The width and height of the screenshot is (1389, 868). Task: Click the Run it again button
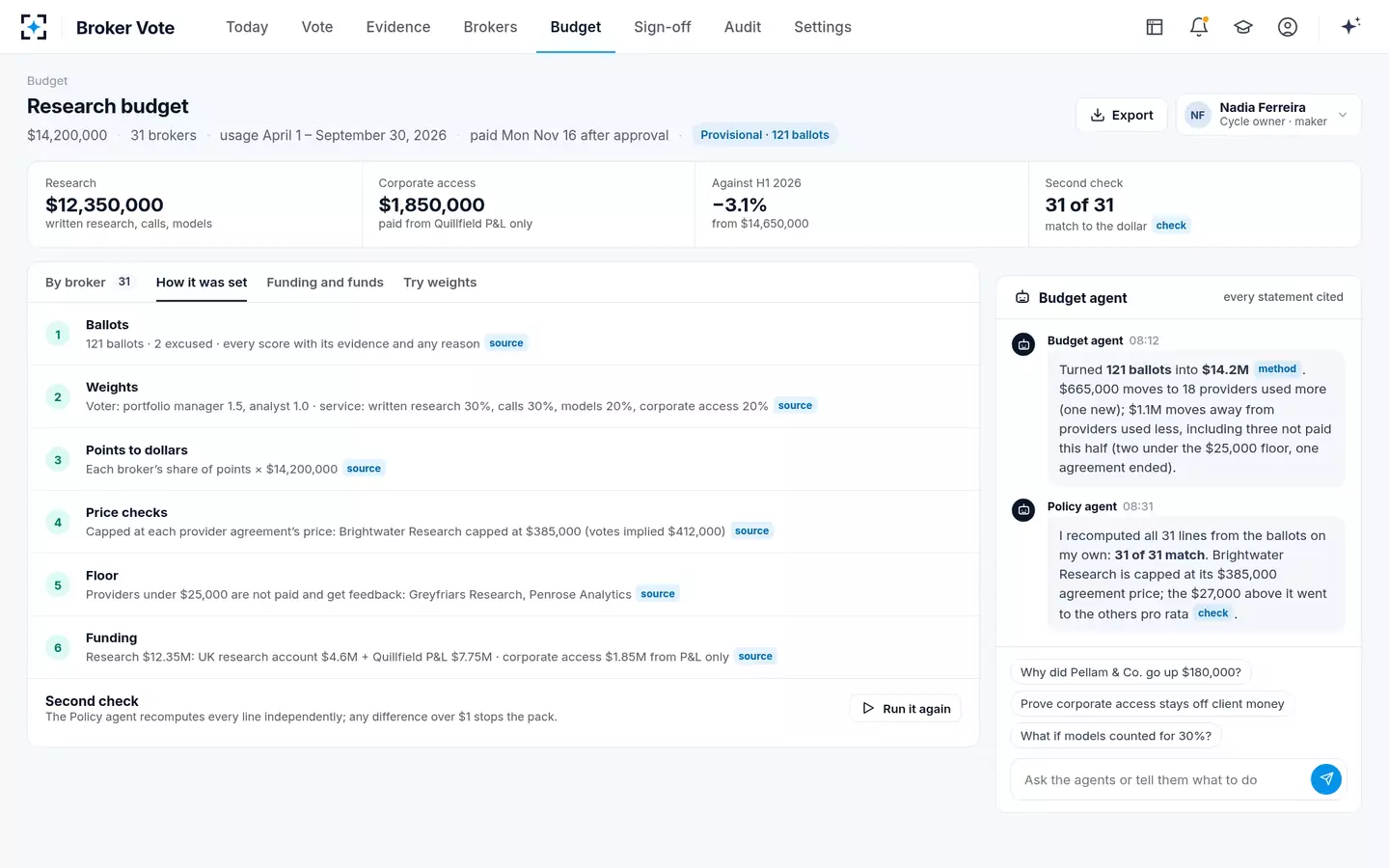coord(906,708)
